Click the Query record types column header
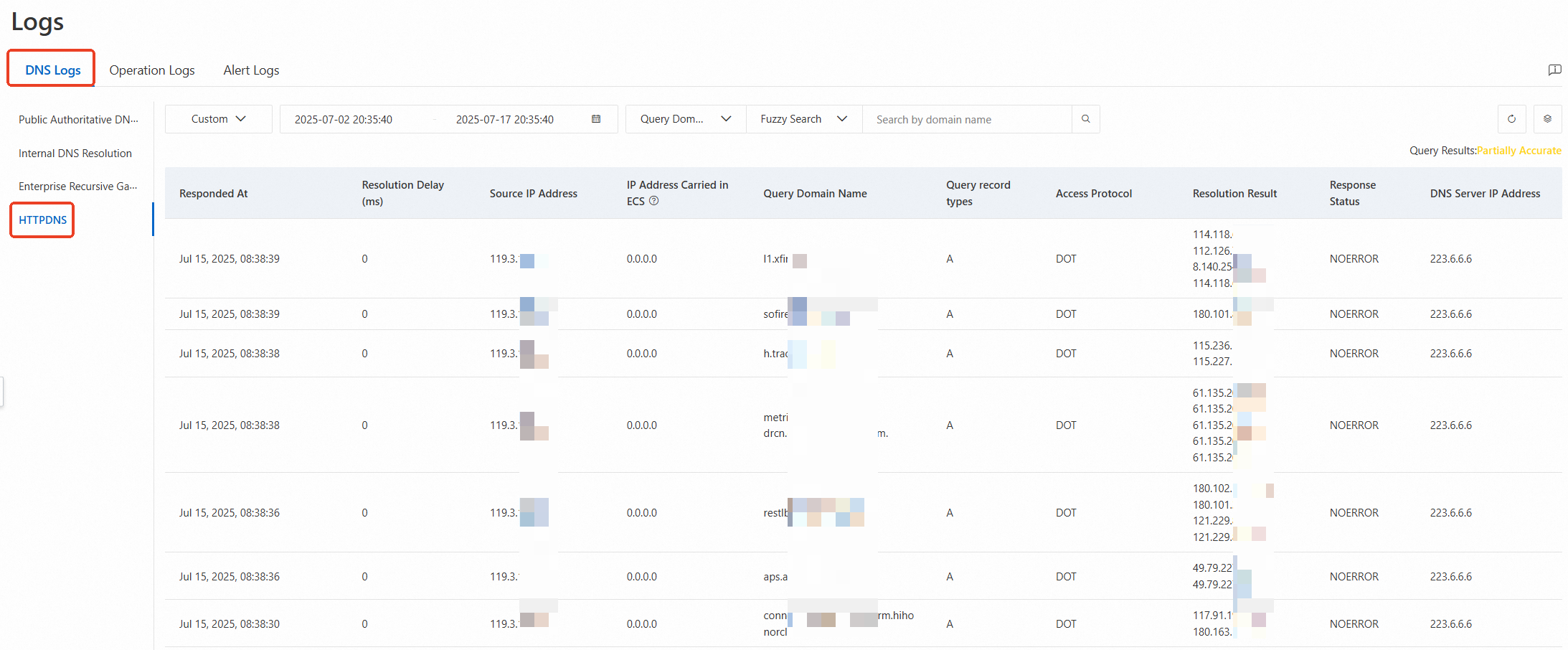The width and height of the screenshot is (1568, 650). point(978,193)
